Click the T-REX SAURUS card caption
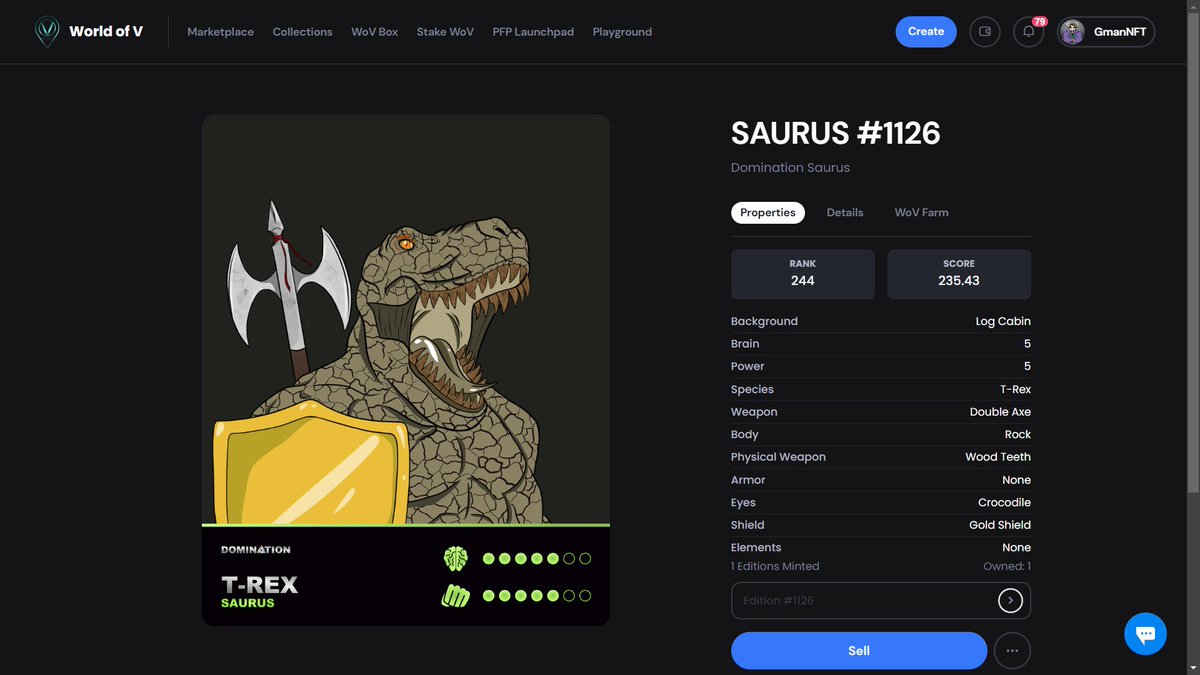The width and height of the screenshot is (1200, 675). [259, 592]
